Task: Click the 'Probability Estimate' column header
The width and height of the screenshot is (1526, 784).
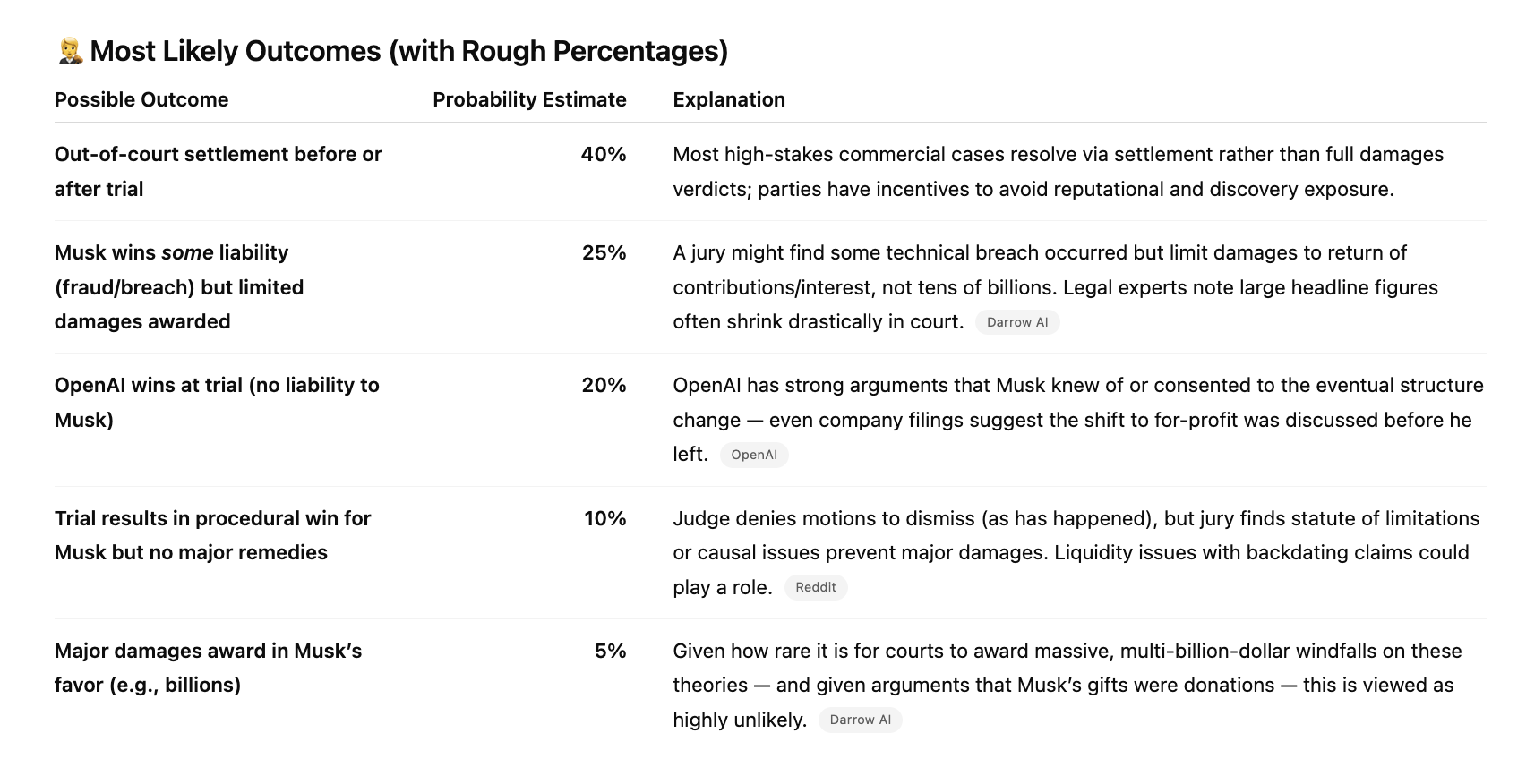Action: tap(529, 99)
